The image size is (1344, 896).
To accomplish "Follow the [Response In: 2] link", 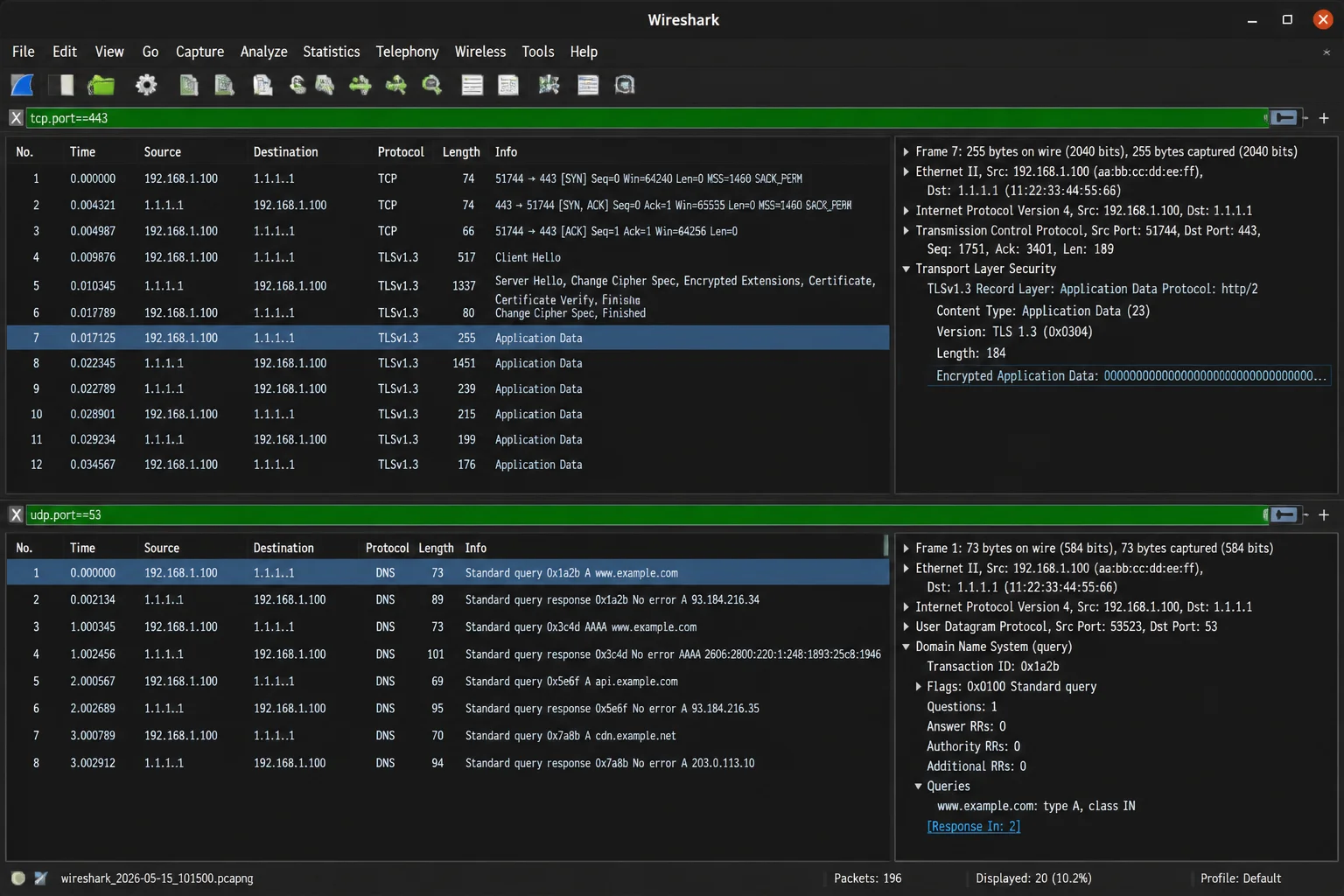I will coord(973,826).
